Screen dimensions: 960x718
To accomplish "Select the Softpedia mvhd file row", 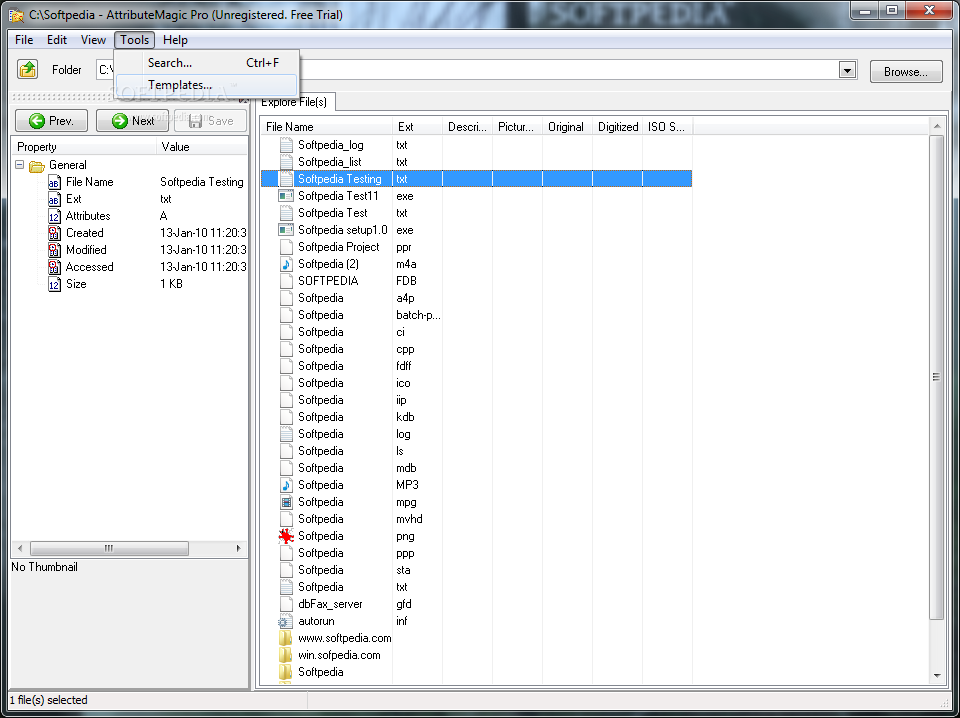I will pos(476,519).
